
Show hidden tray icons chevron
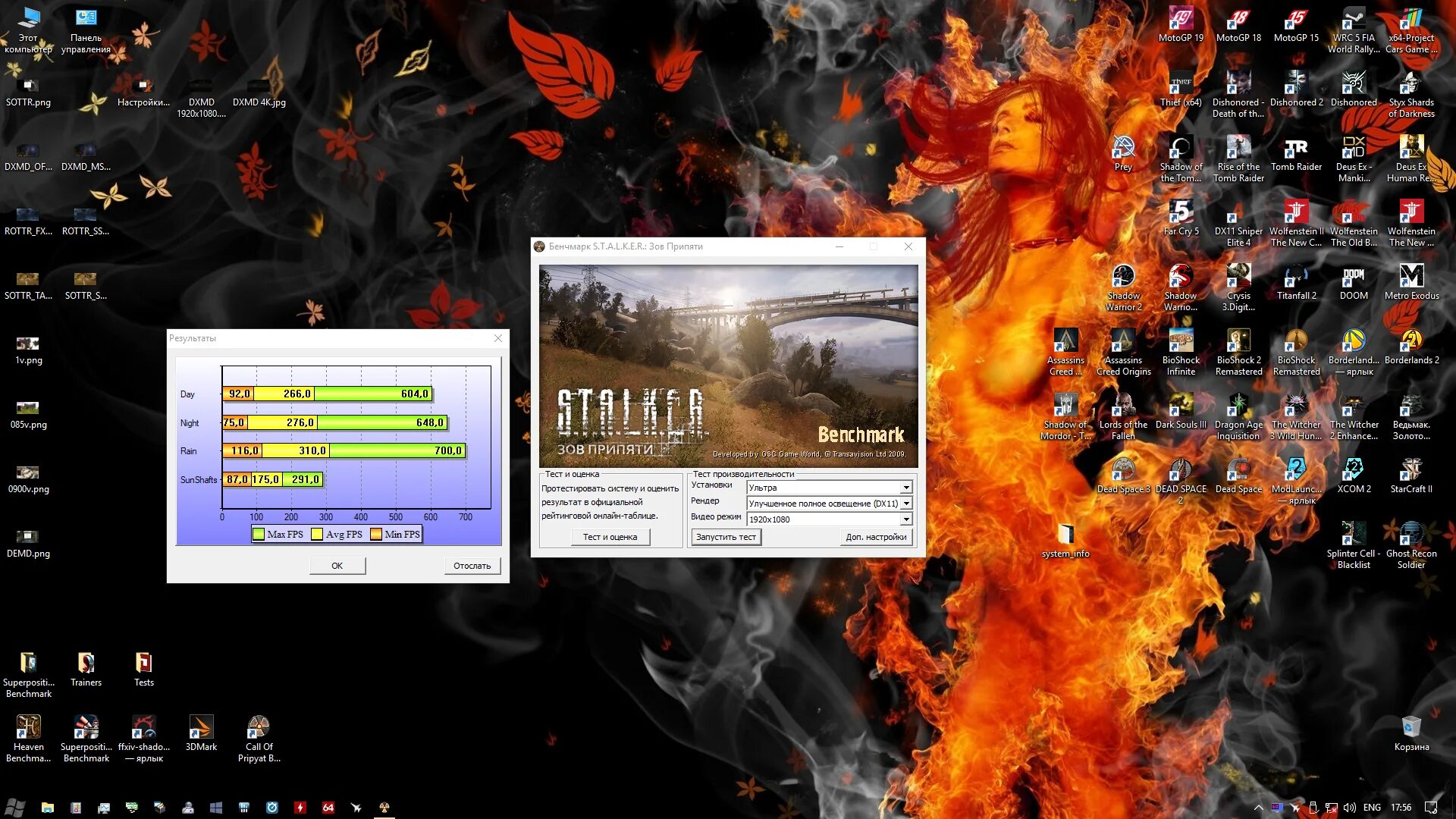tap(1258, 808)
